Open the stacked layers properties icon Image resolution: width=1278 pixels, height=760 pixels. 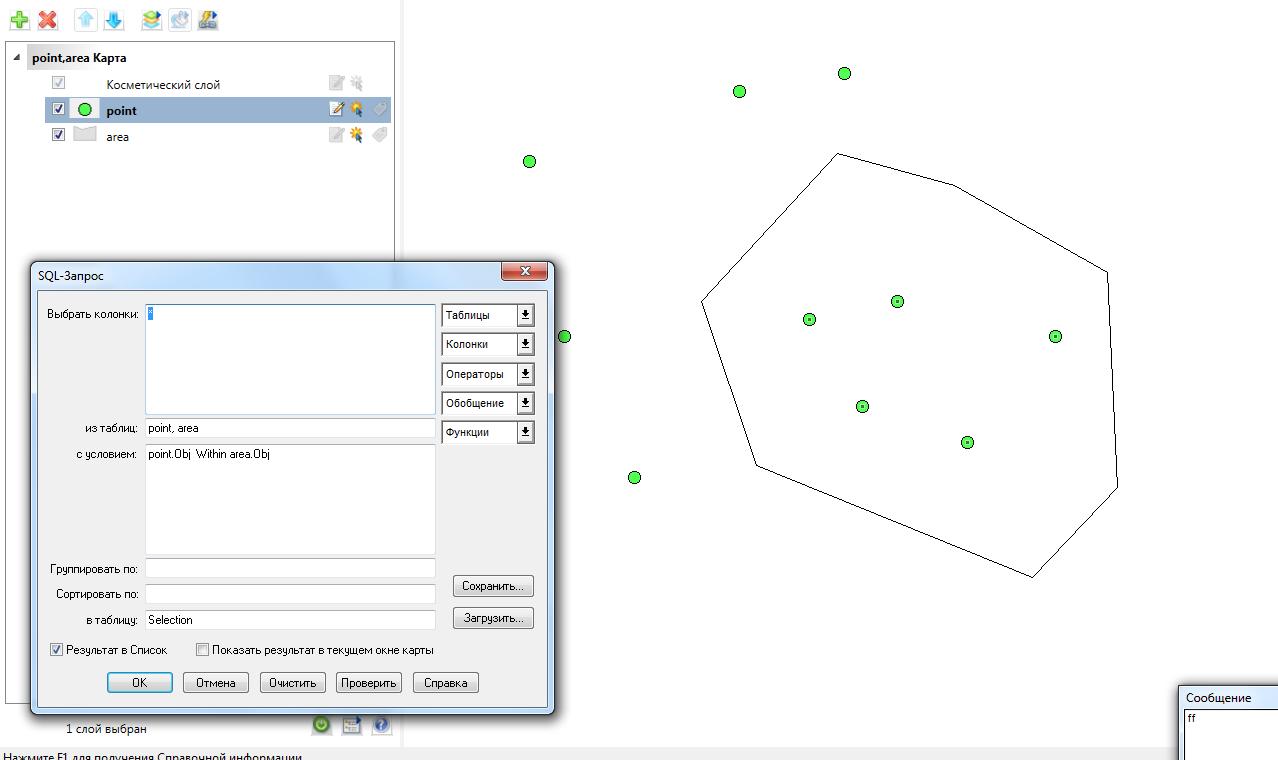coord(151,19)
